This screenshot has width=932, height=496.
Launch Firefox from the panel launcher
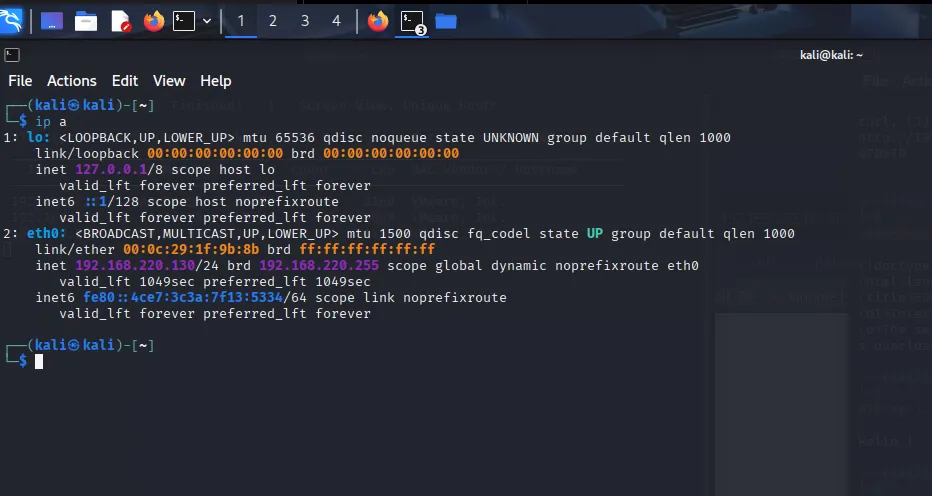tap(154, 21)
